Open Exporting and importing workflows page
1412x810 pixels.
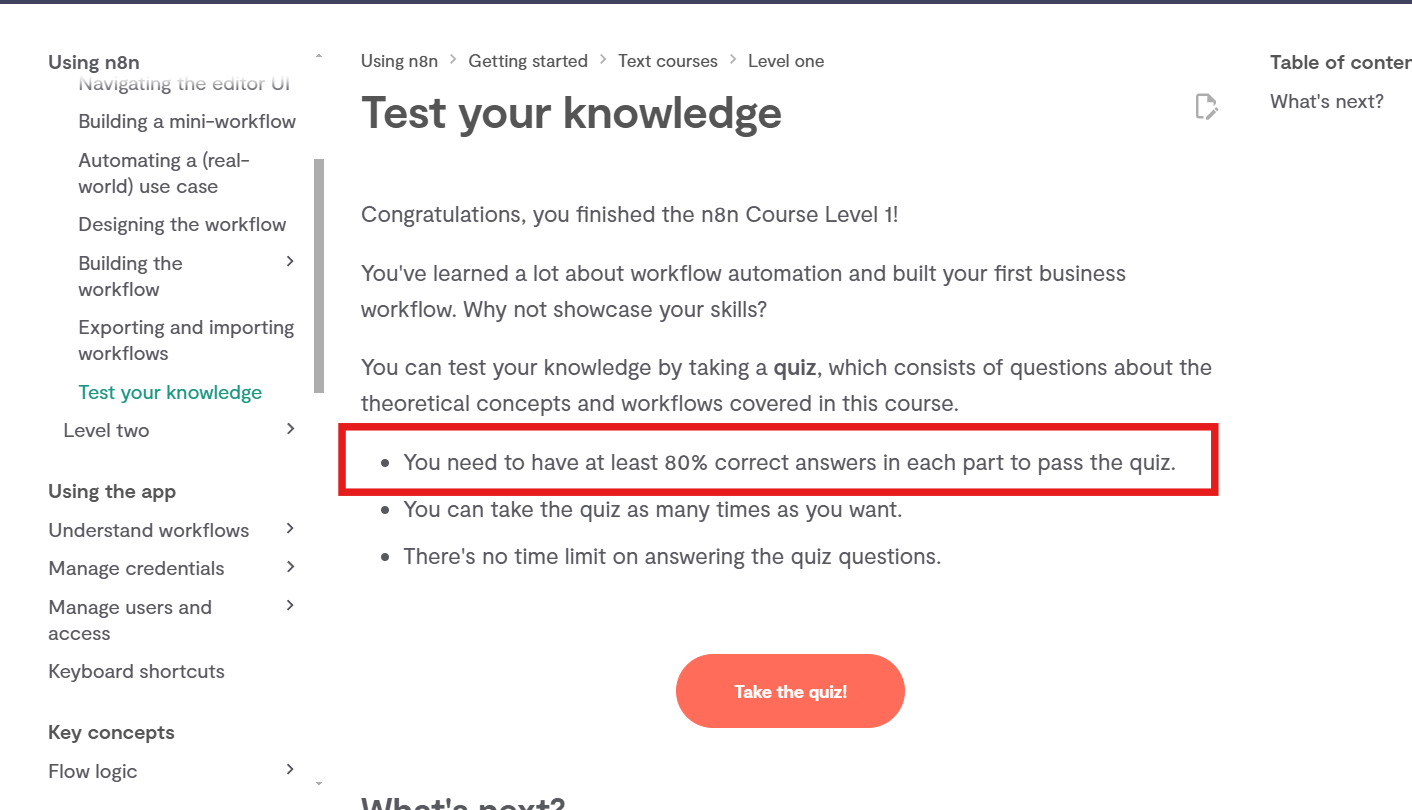coord(186,340)
